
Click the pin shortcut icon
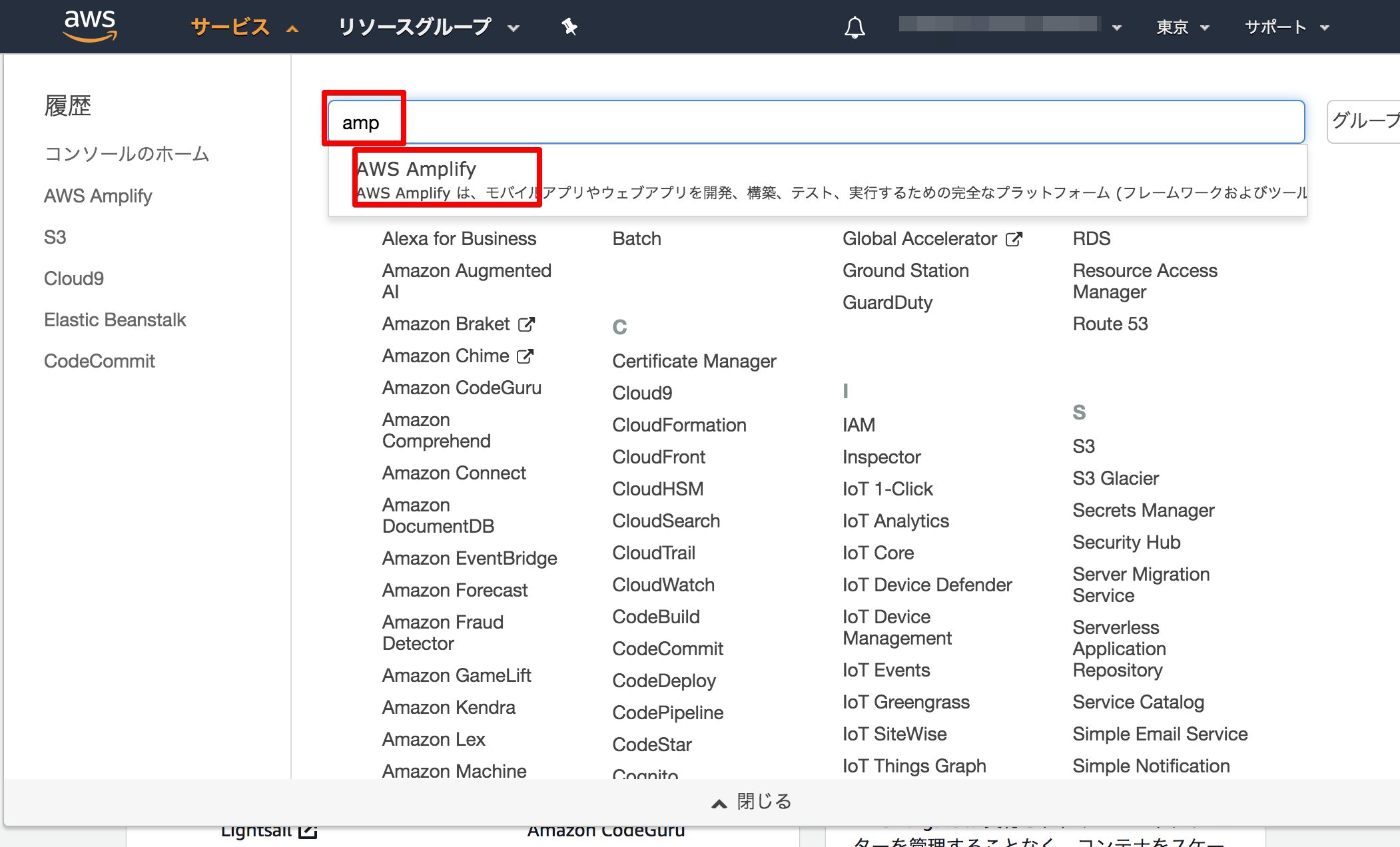click(x=569, y=27)
